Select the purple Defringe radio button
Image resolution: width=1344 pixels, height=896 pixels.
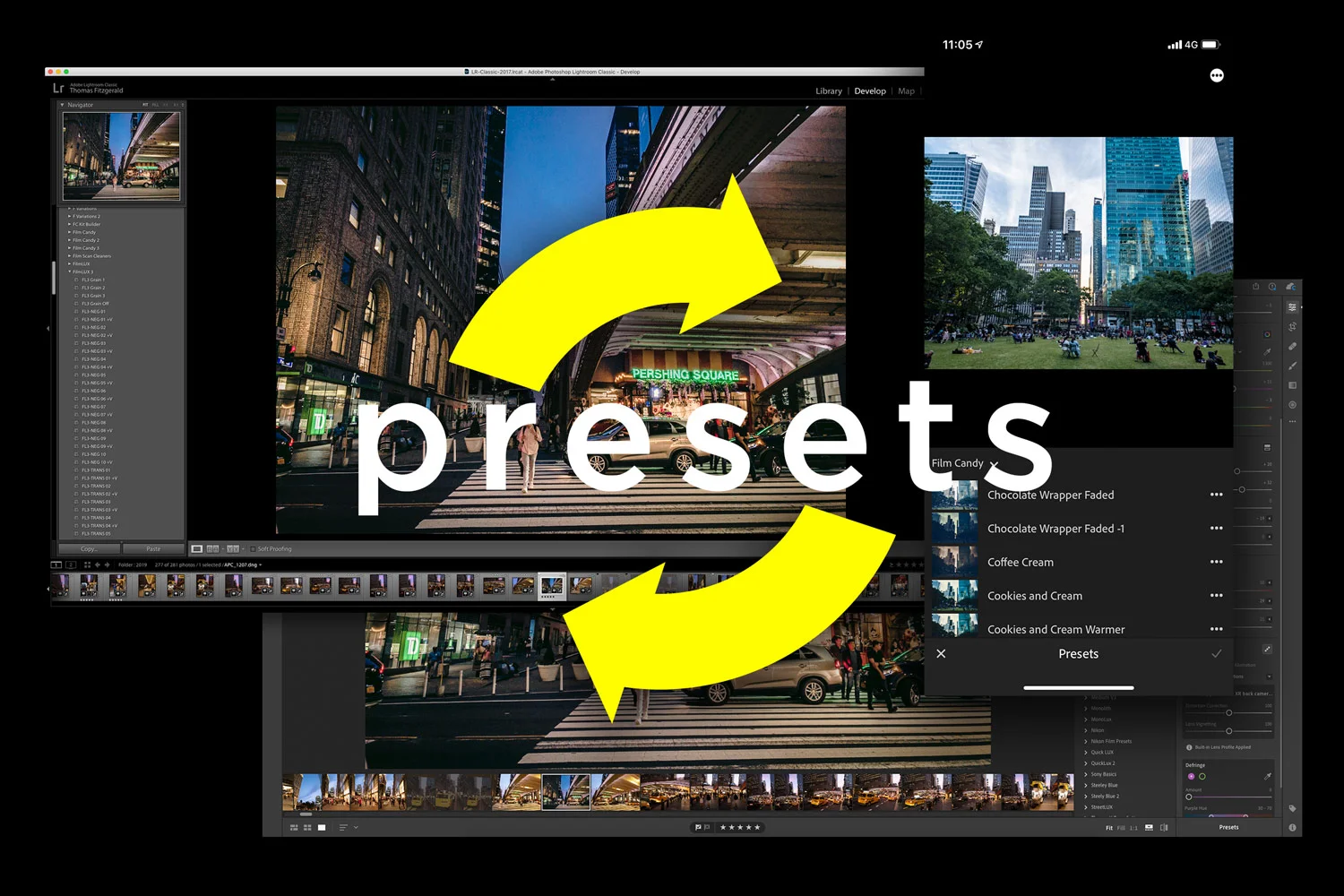1191,776
